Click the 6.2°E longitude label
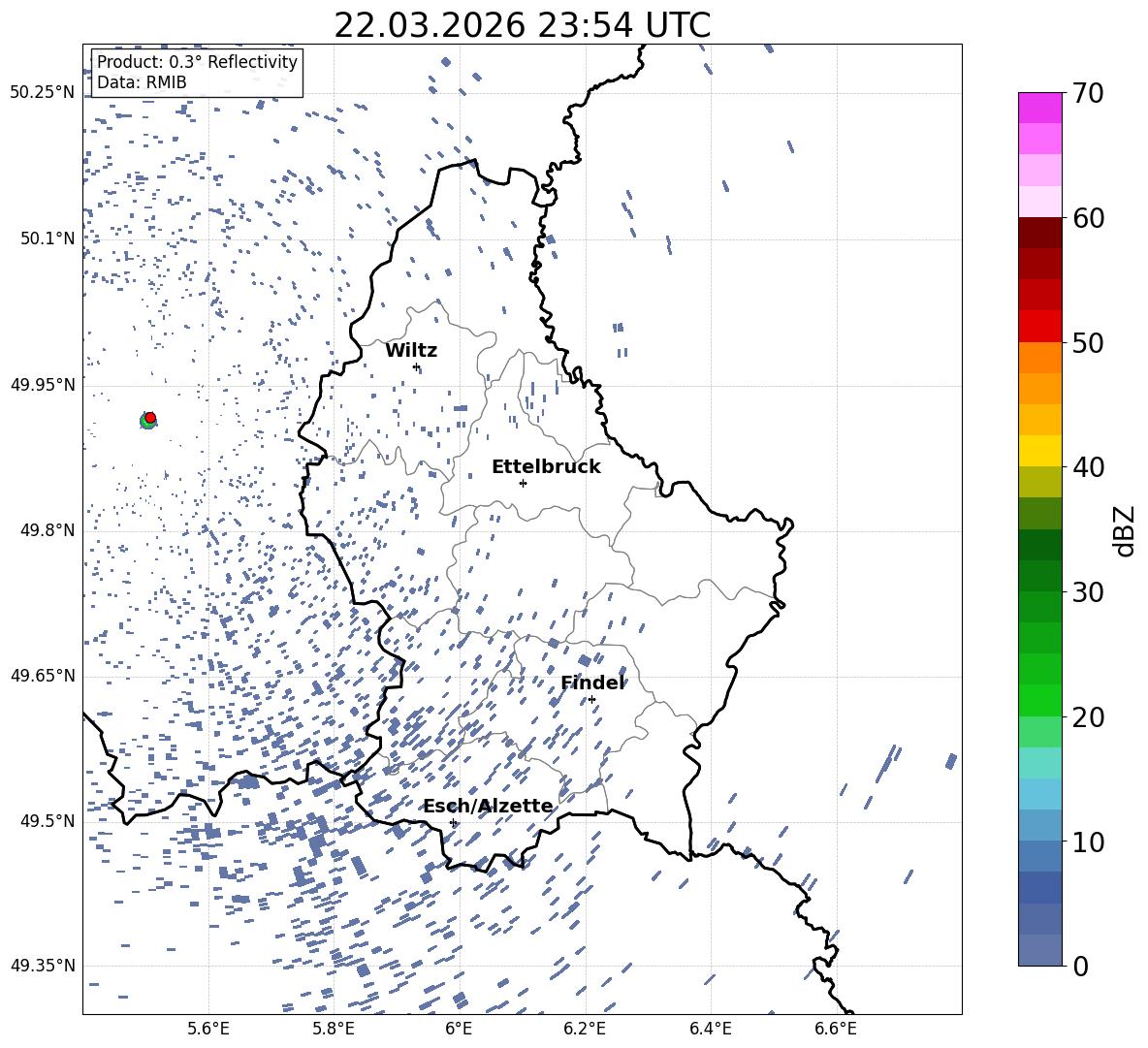This screenshot has height=1048, width=1148. [x=585, y=1029]
